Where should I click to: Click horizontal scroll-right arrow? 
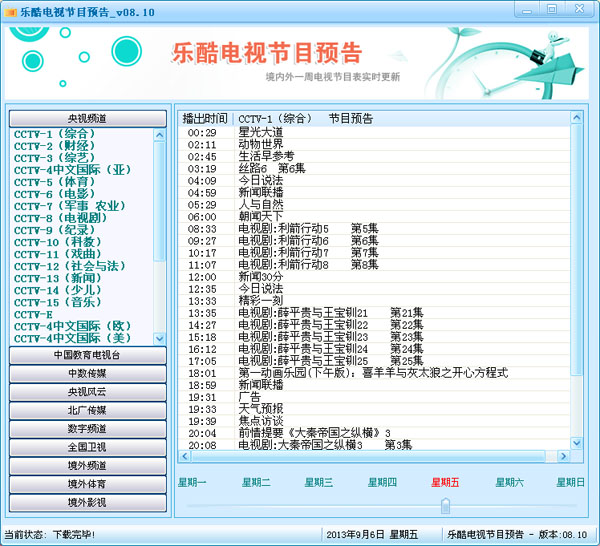[x=563, y=456]
